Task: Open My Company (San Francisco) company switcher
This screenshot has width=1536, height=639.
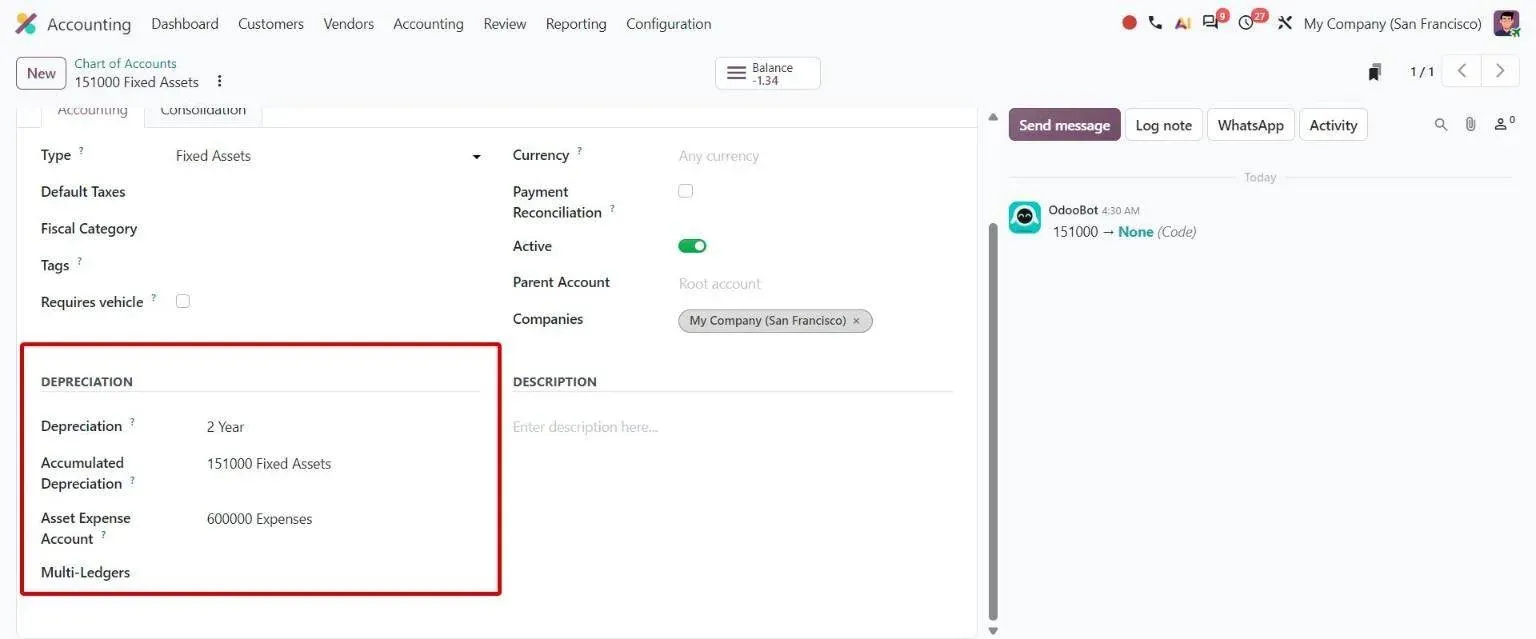Action: 1392,23
